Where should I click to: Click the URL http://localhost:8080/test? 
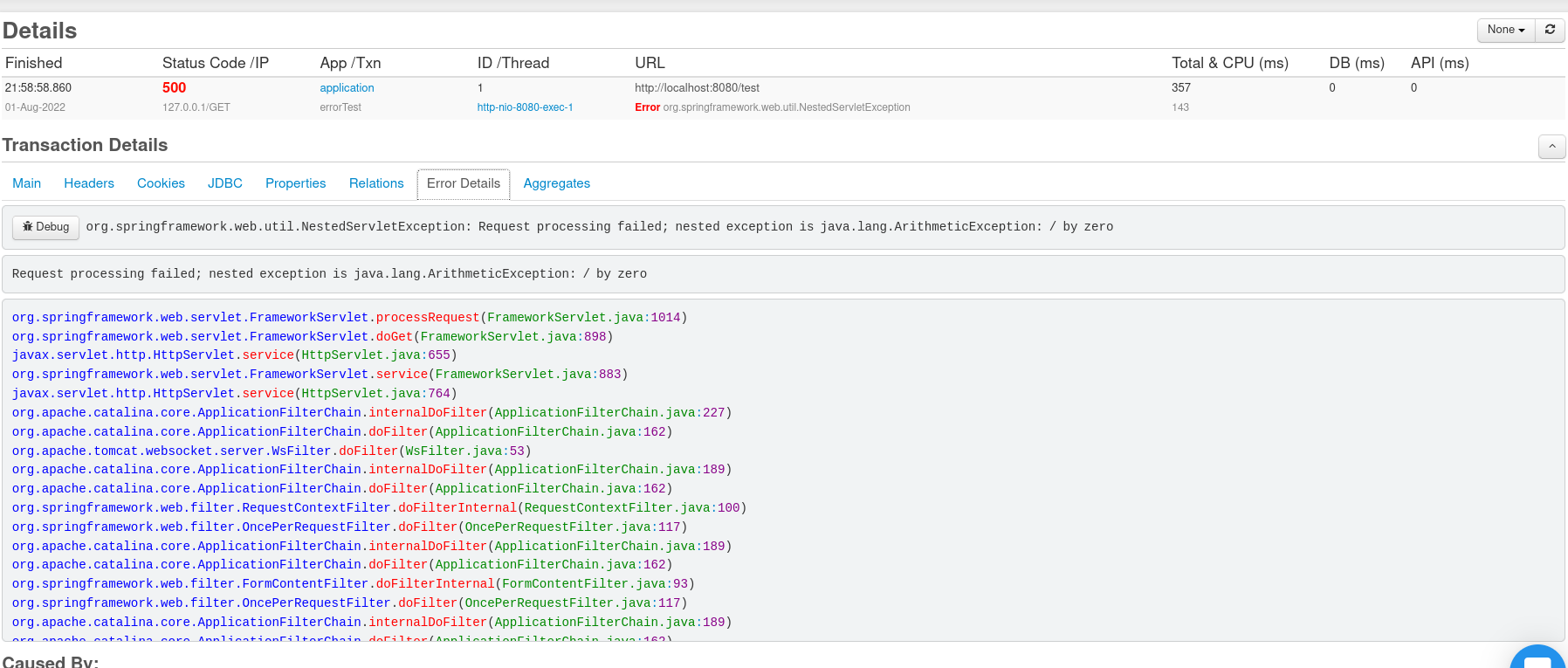(x=697, y=88)
